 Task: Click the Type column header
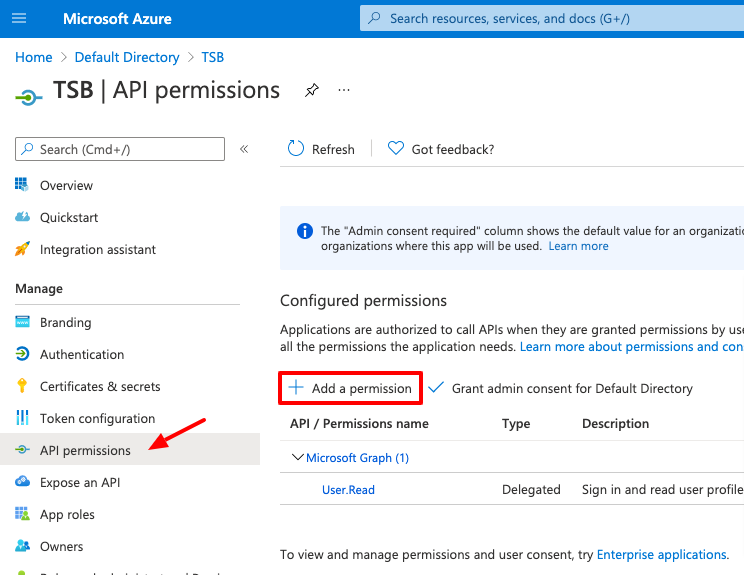516,423
